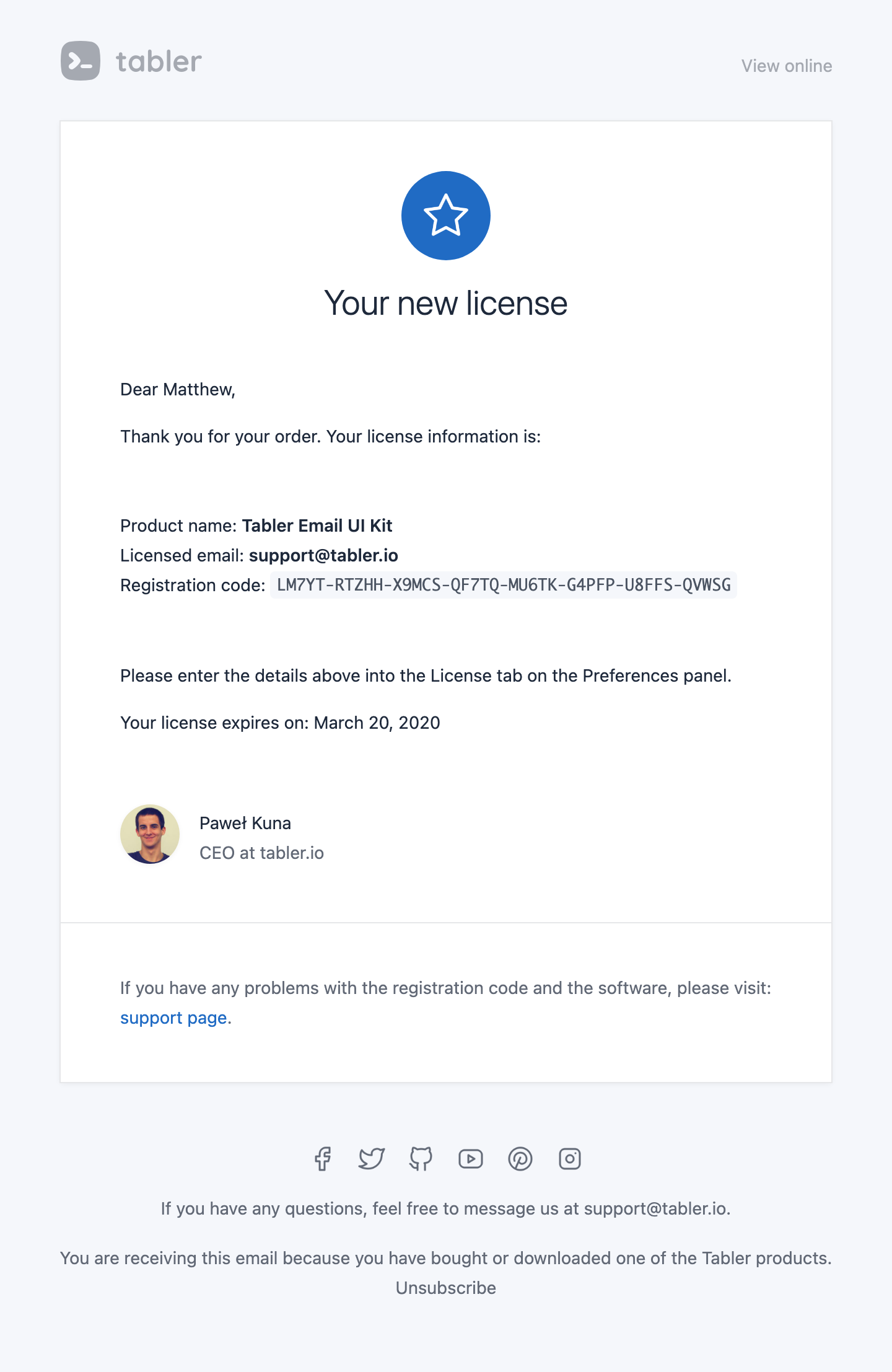The height and width of the screenshot is (1372, 892).
Task: Open the Twitter bird icon
Action: pos(372,1159)
